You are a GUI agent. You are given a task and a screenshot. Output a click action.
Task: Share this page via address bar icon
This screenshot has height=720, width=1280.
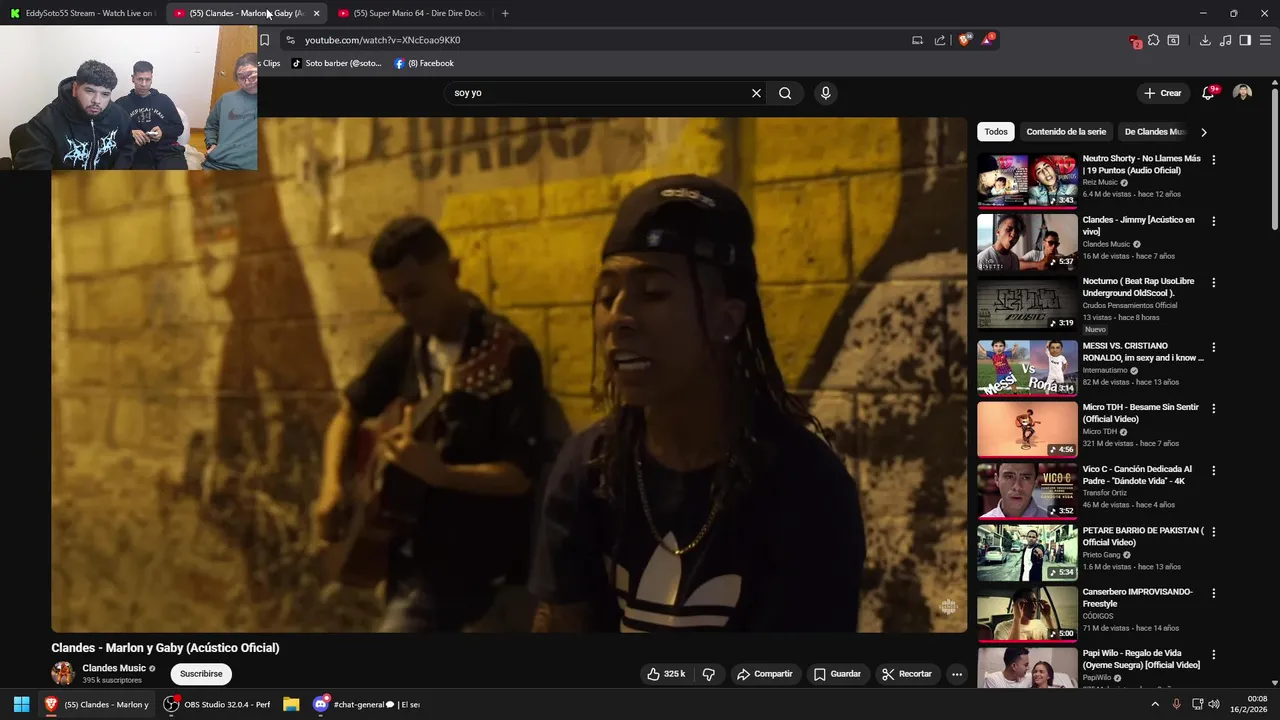[940, 40]
